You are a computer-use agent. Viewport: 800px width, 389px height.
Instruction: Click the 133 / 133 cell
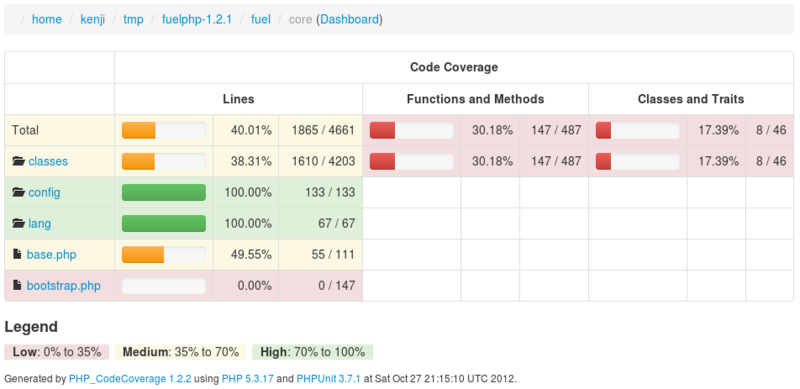click(x=320, y=192)
